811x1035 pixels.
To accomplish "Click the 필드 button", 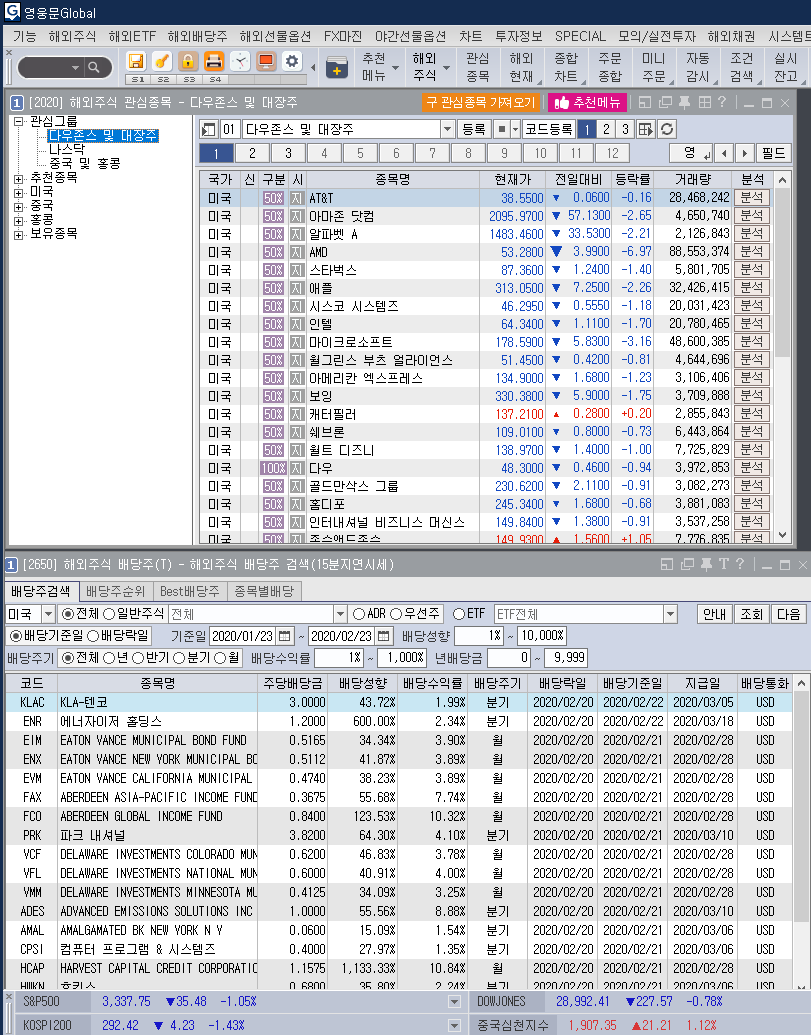I will pyautogui.click(x=773, y=154).
